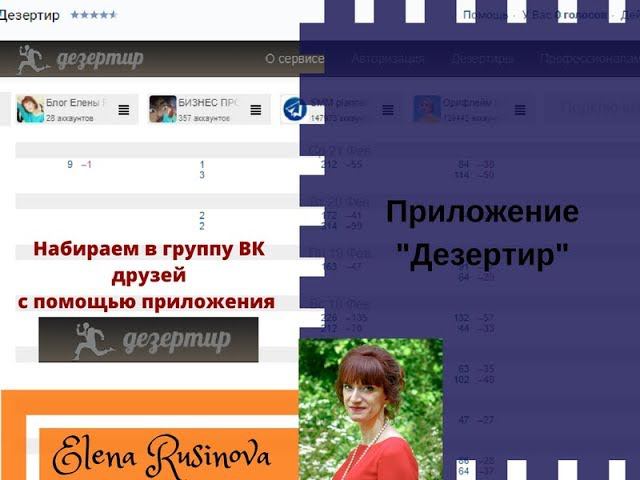This screenshot has height=480, width=640.
Task: Open the Профессионалам menu item
Action: point(589,59)
